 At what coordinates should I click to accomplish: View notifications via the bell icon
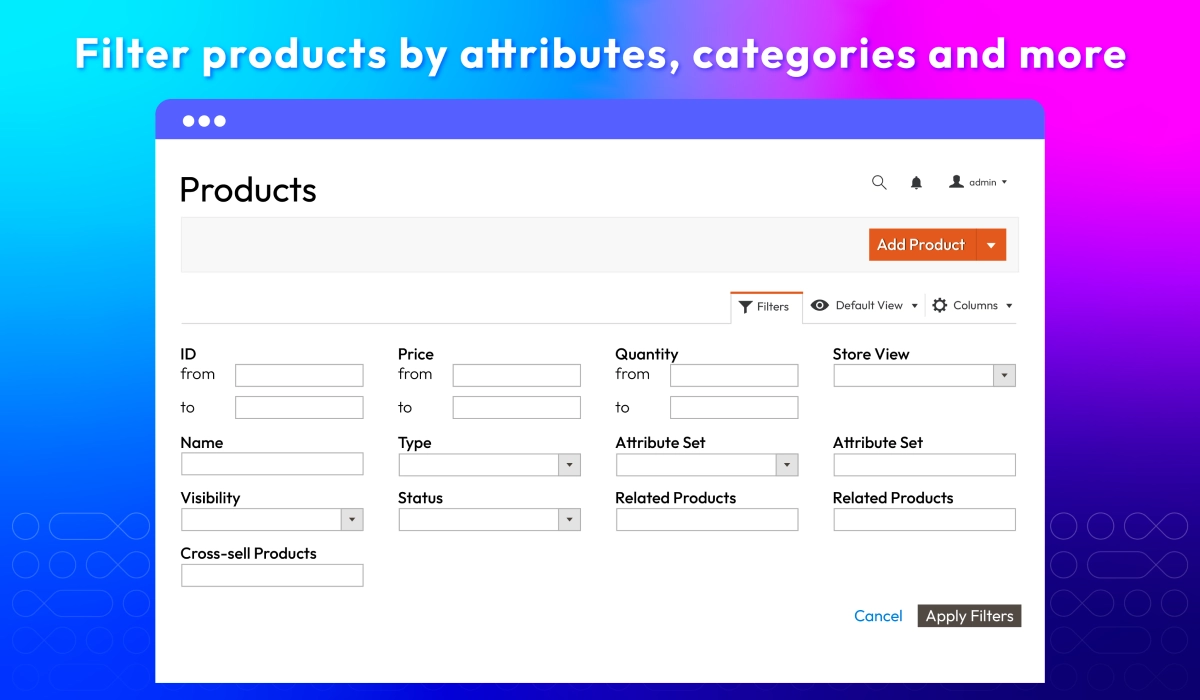pyautogui.click(x=917, y=182)
